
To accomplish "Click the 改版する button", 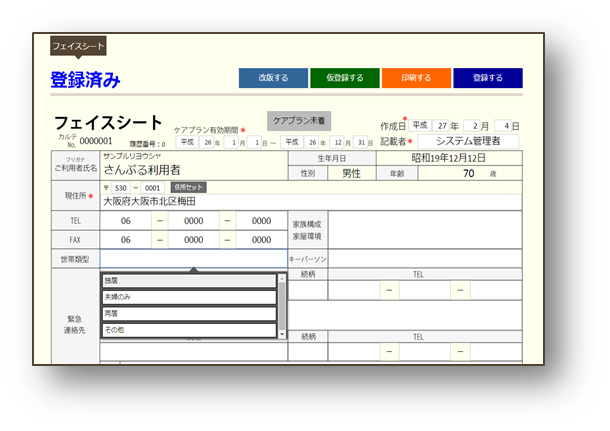I will click(x=273, y=78).
